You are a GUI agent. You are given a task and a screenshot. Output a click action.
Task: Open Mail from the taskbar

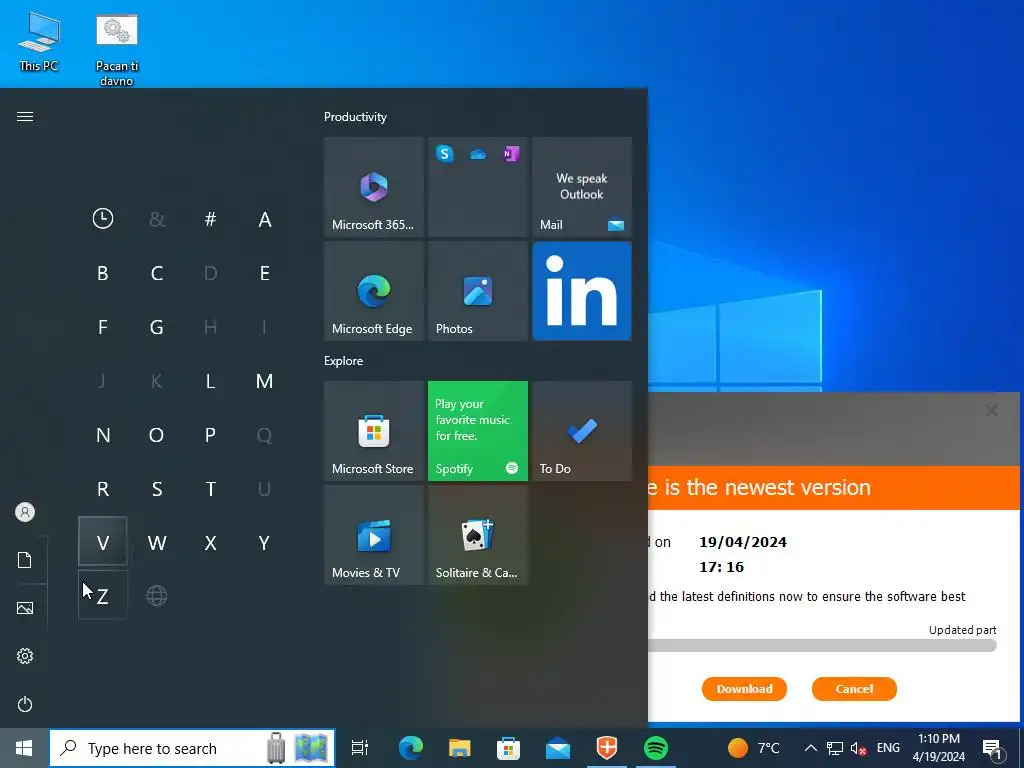tap(558, 748)
